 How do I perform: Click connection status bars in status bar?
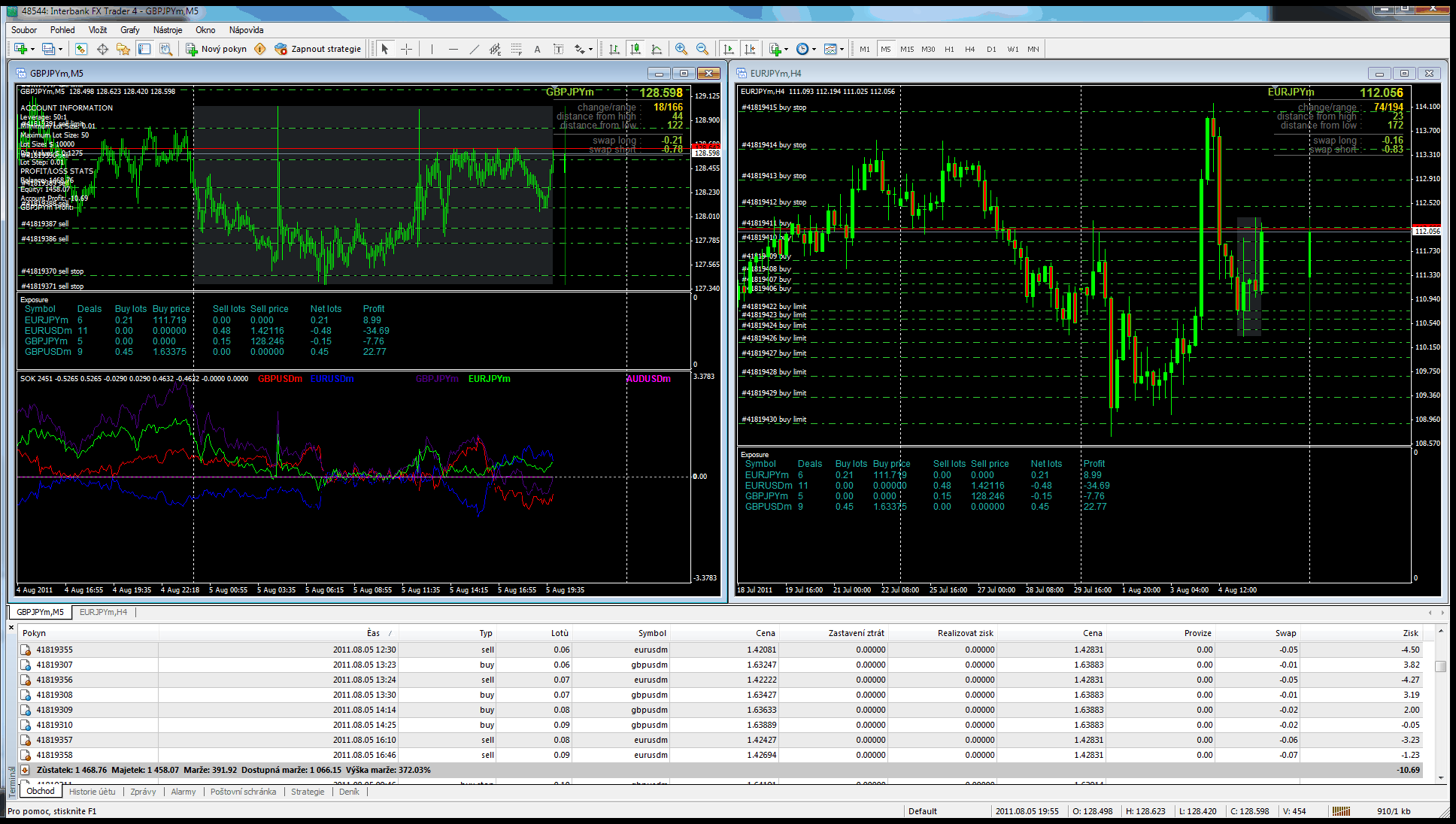(x=1341, y=811)
